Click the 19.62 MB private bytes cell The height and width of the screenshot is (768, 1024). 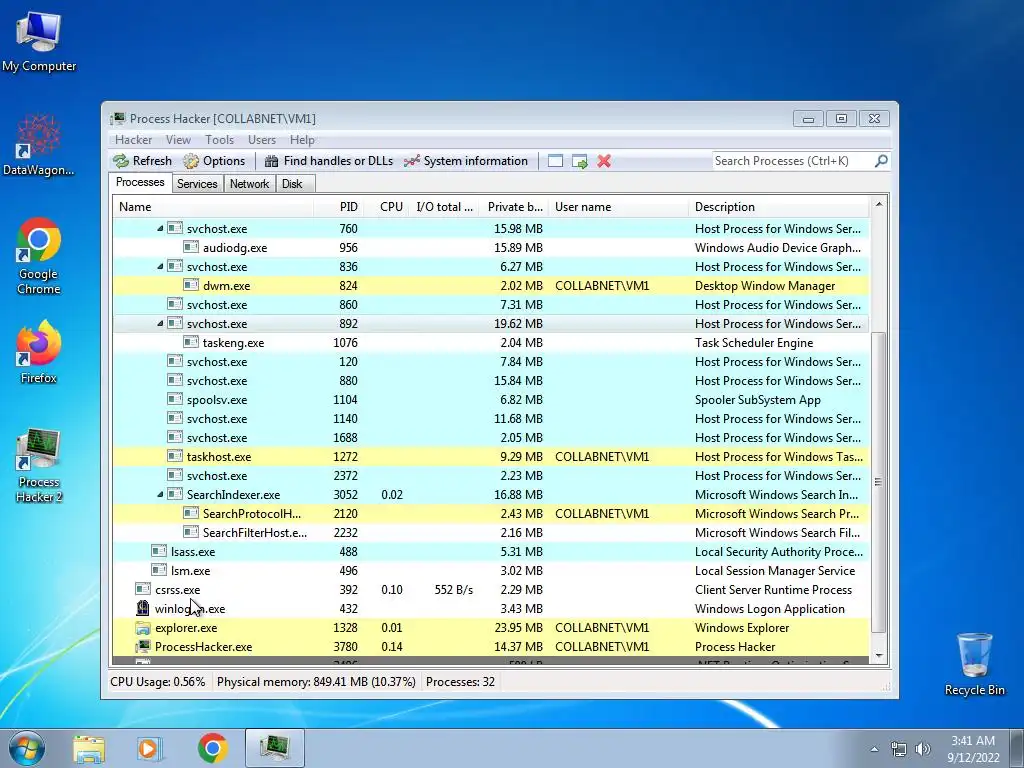click(x=518, y=323)
